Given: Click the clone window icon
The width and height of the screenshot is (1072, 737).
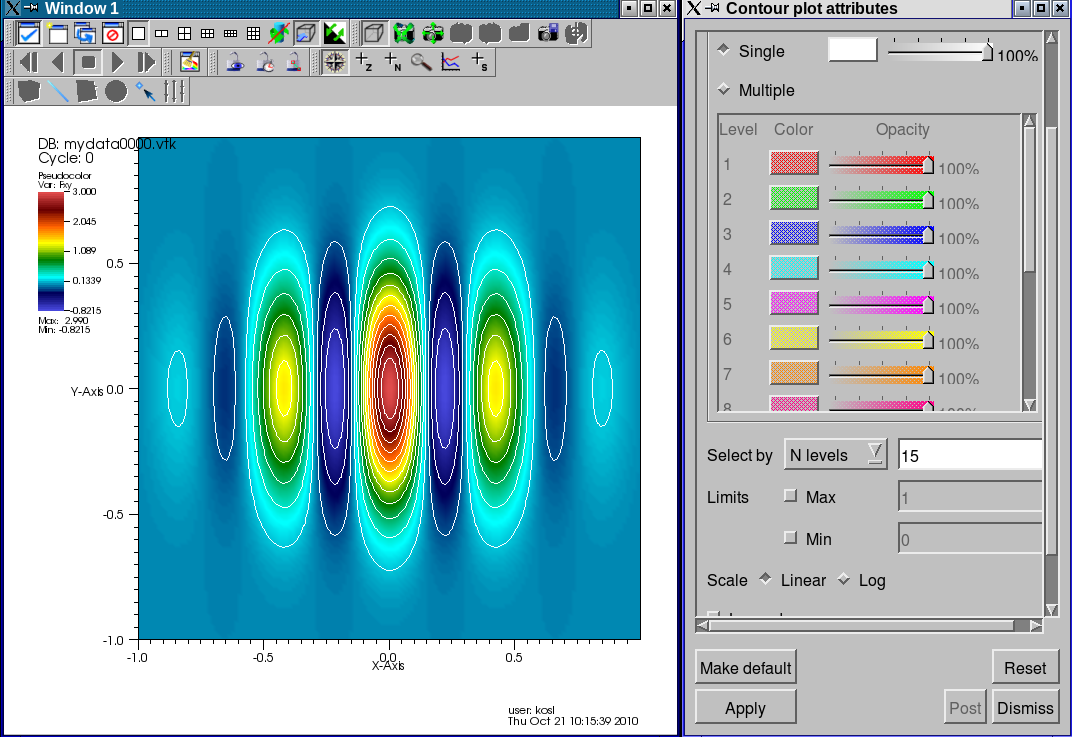Looking at the screenshot, I should point(83,33).
